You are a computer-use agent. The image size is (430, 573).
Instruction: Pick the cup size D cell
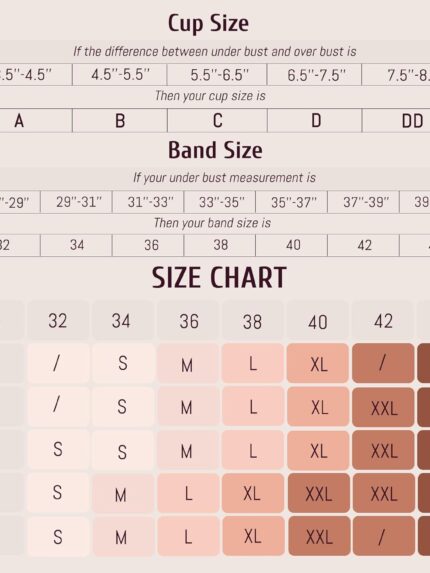pyautogui.click(x=315, y=120)
